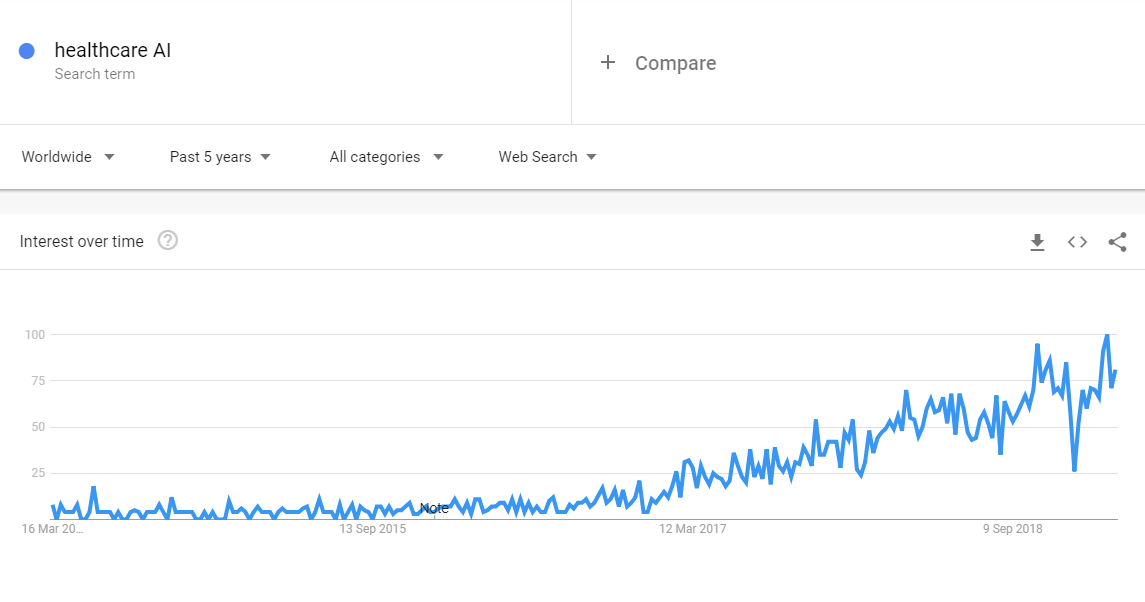Click the plus icon beside Compare
Screen dimensions: 1145x602
tap(608, 63)
